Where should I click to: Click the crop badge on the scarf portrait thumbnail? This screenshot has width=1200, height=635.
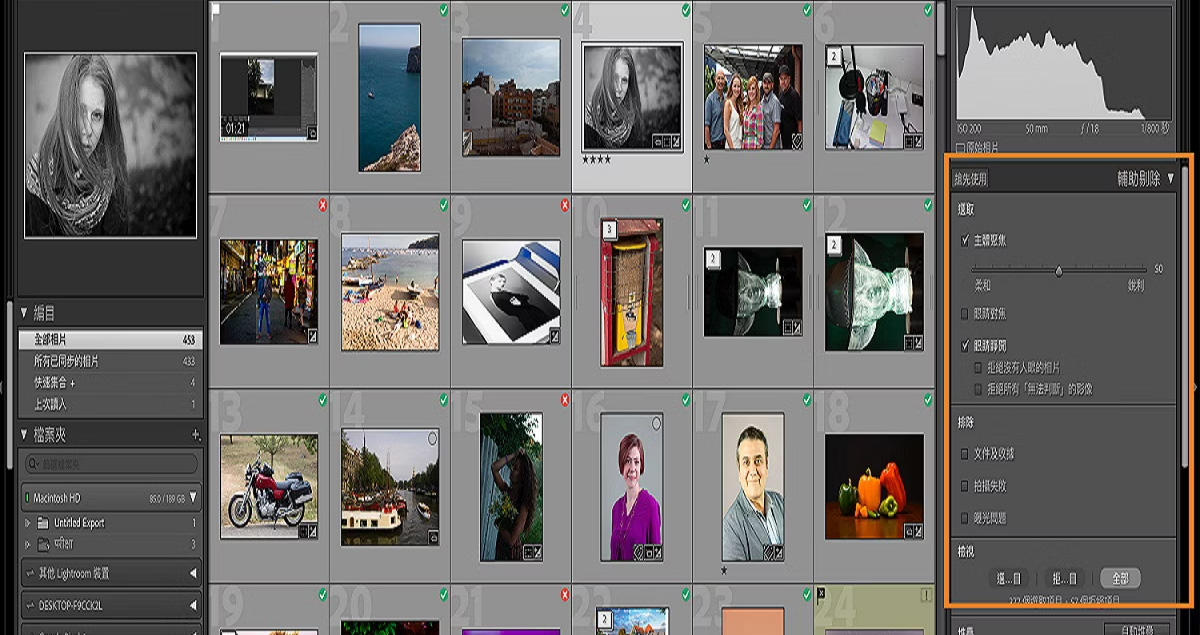667,143
